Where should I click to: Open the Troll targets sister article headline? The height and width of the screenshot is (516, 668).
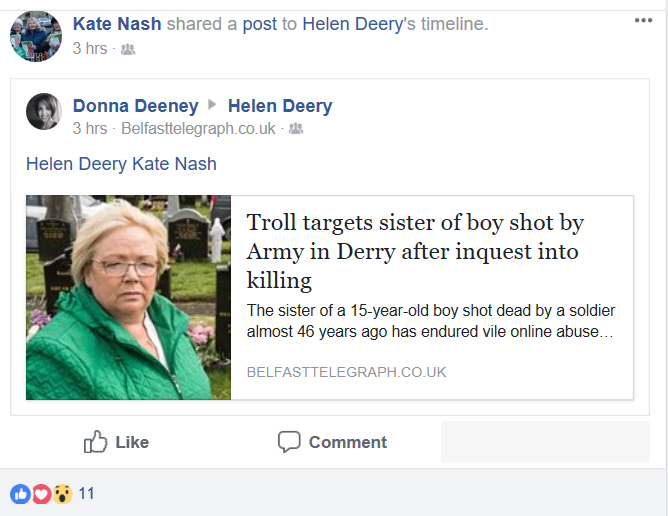tap(415, 250)
